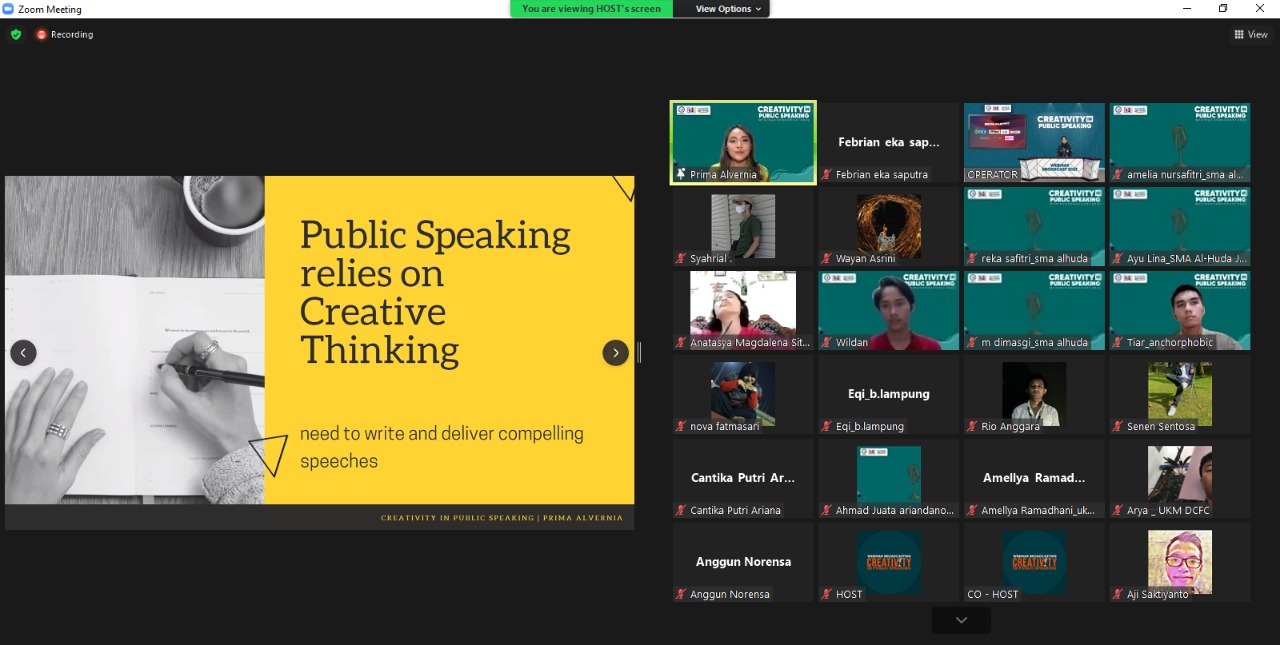This screenshot has width=1280, height=645.
Task: Click muted mic icon beside Rio Anggara
Action: click(x=973, y=426)
